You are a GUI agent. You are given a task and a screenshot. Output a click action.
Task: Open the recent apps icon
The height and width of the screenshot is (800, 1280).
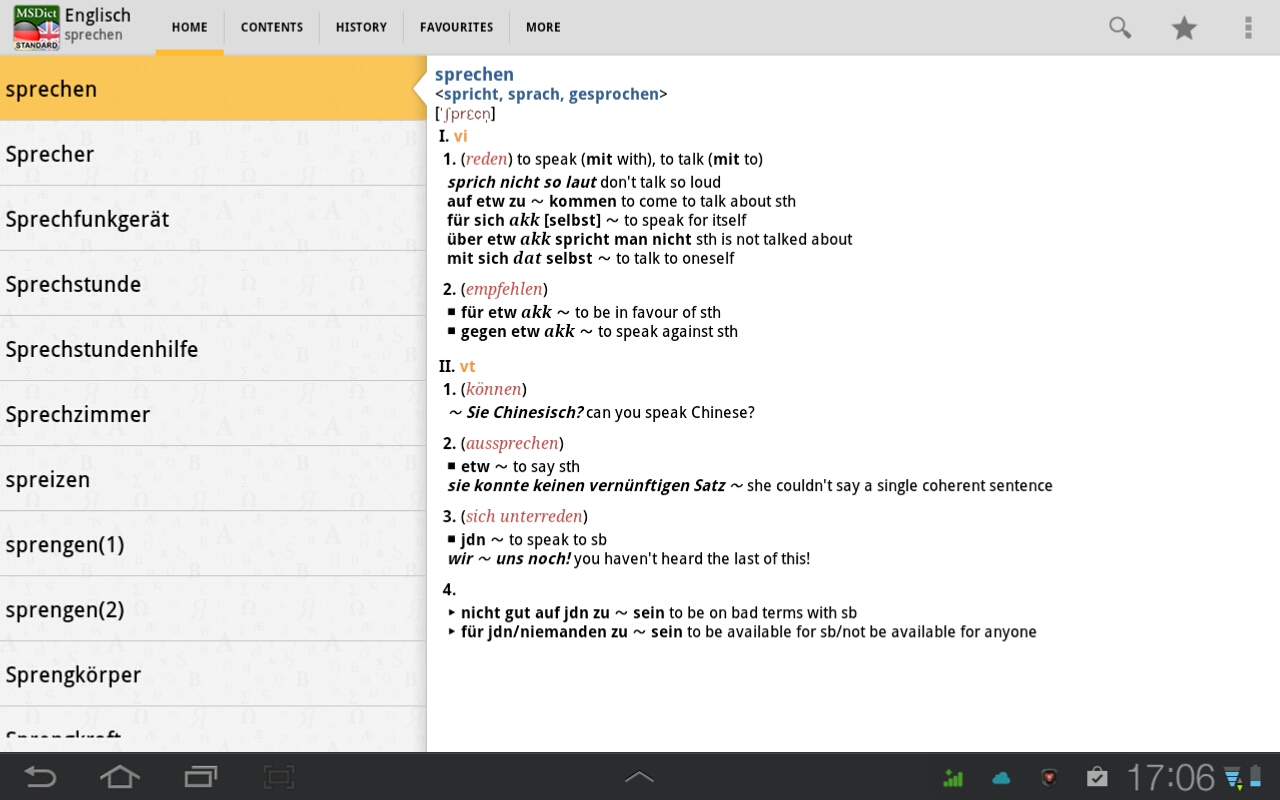(x=200, y=777)
